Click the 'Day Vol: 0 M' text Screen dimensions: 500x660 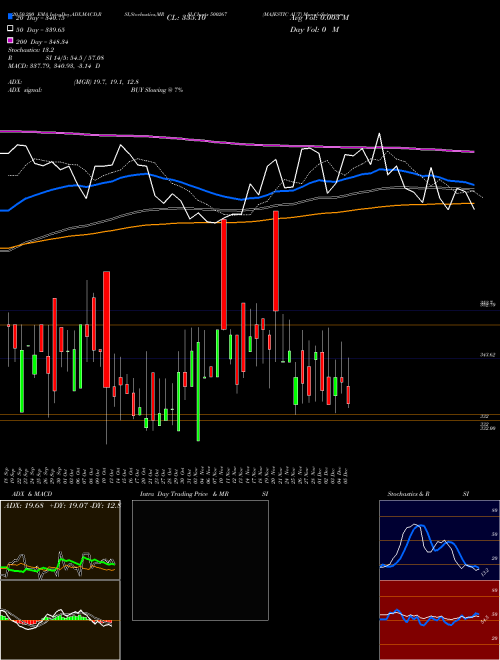coord(314,30)
